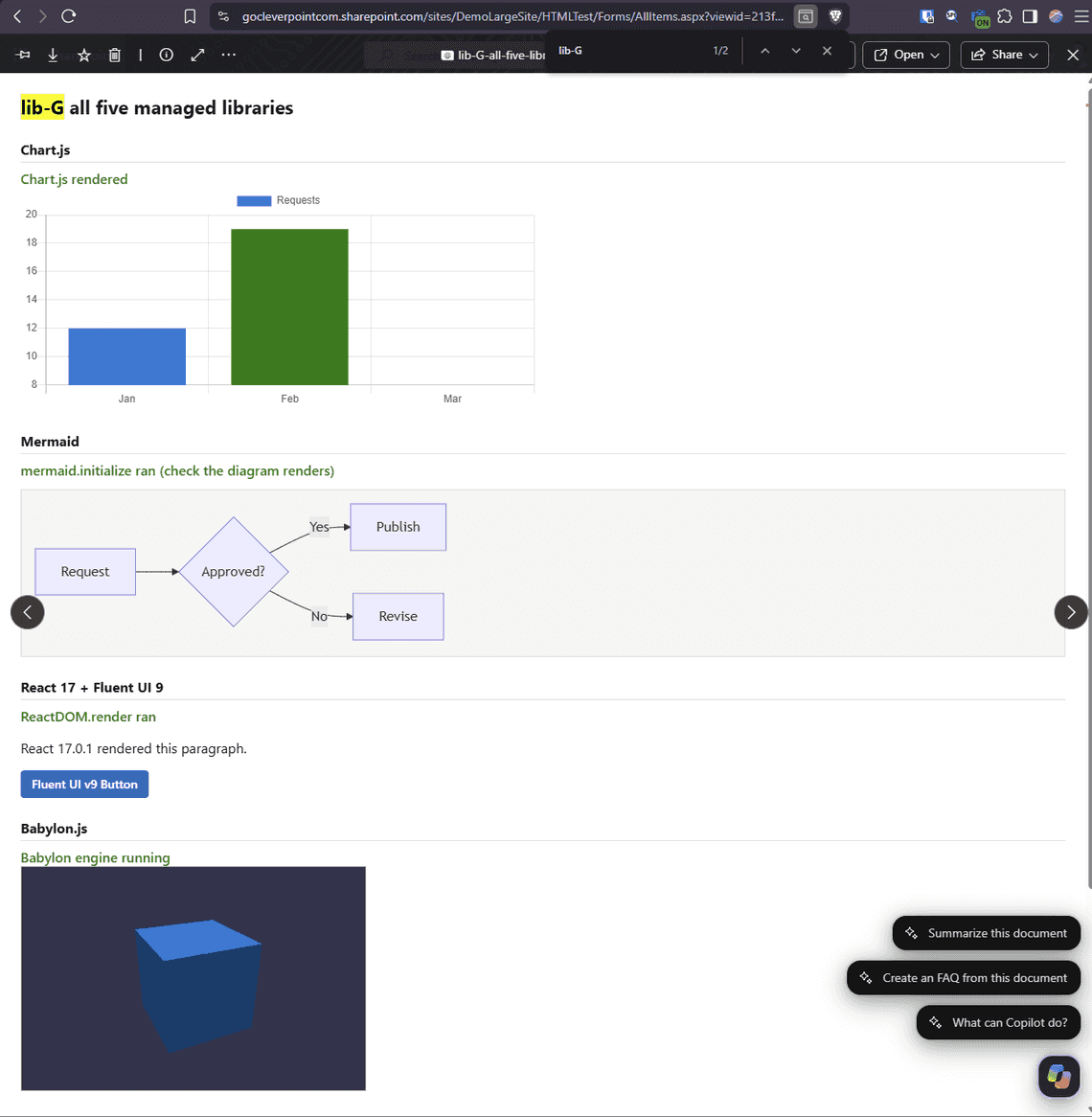Pin the file using the pin icon
Screen dimensions: 1092x1117
[23, 55]
